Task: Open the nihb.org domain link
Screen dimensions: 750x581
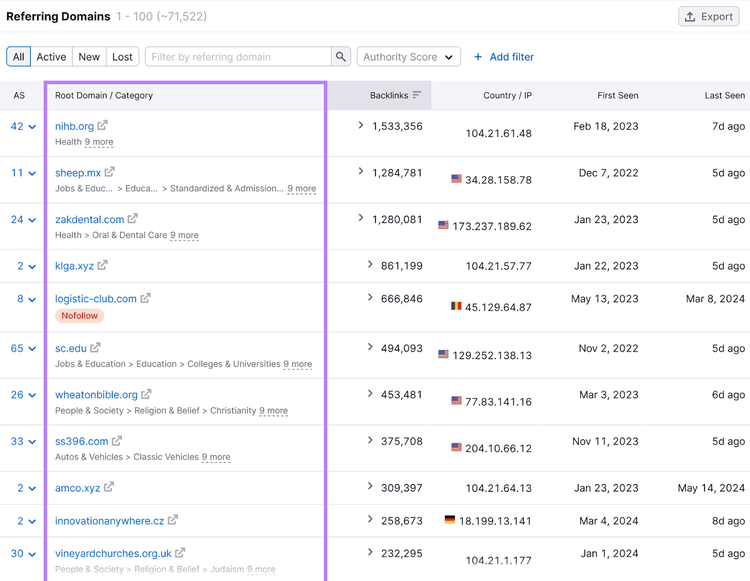Action: [74, 126]
